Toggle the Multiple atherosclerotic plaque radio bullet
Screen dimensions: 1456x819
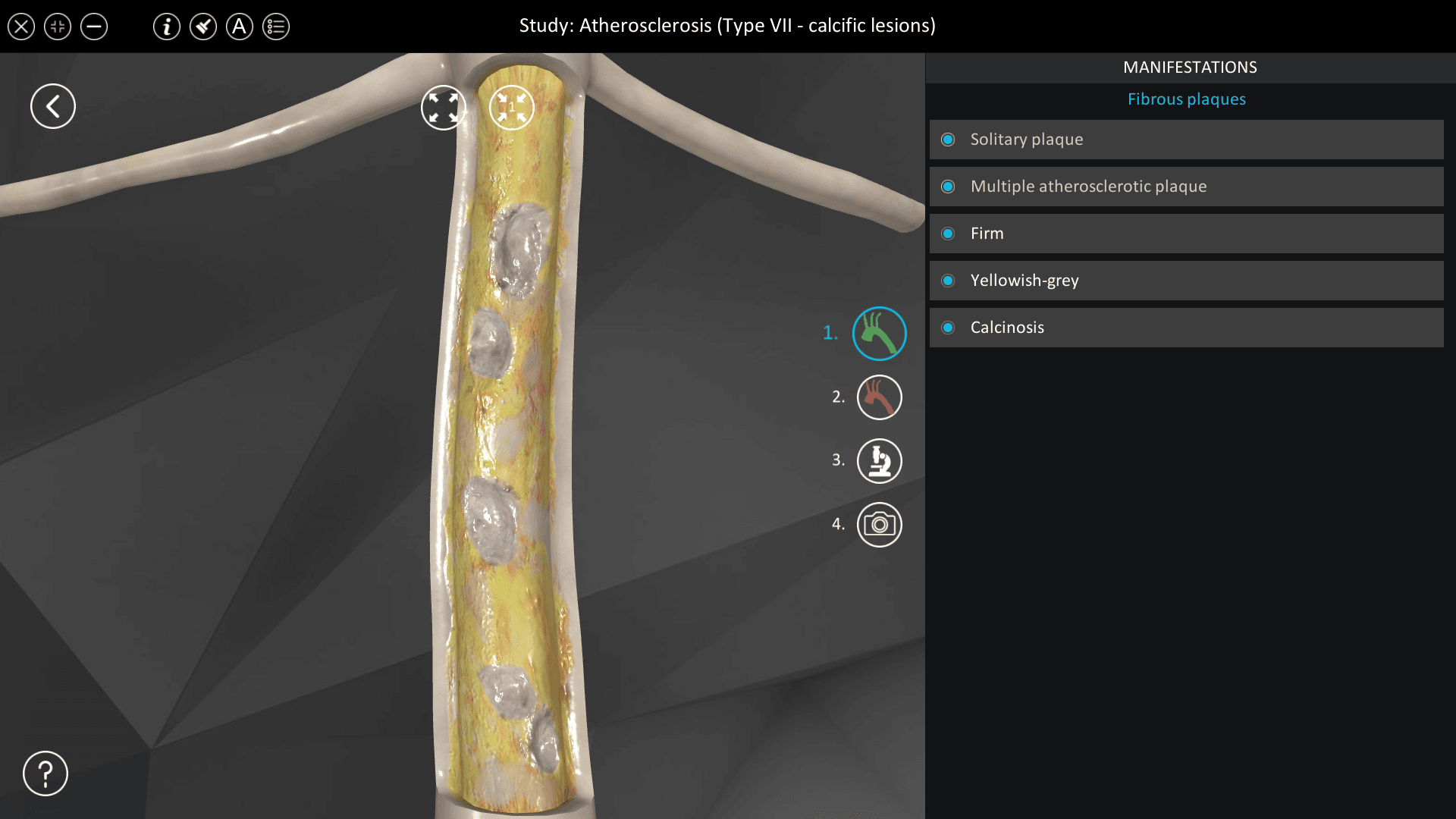pos(948,187)
